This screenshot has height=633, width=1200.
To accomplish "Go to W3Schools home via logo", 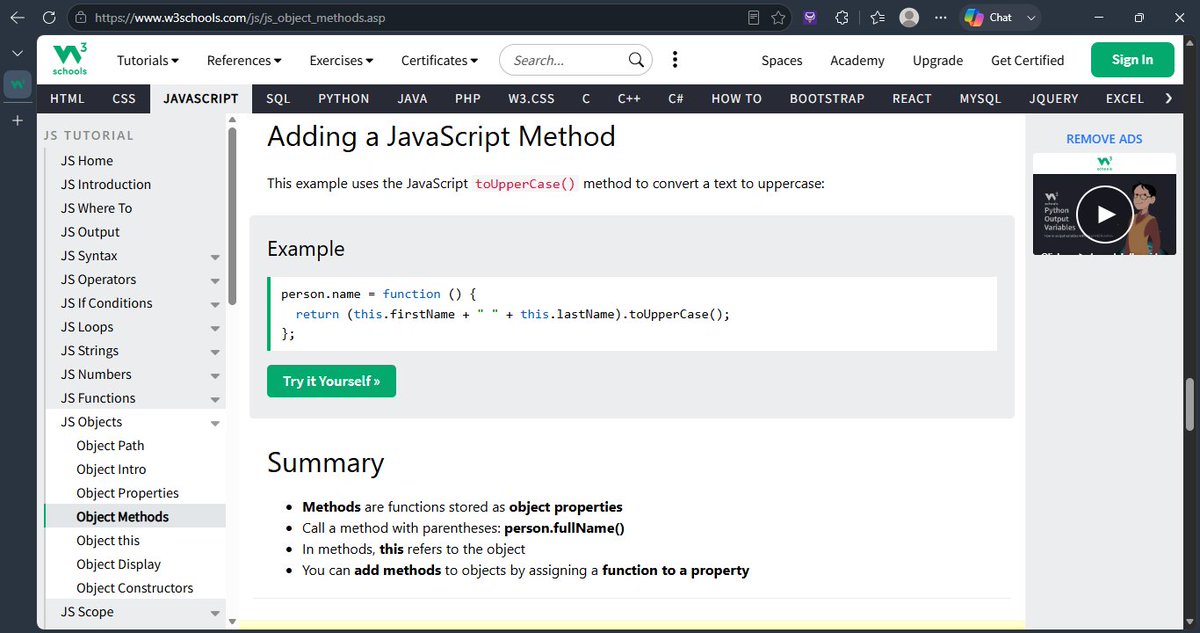I will [70, 60].
